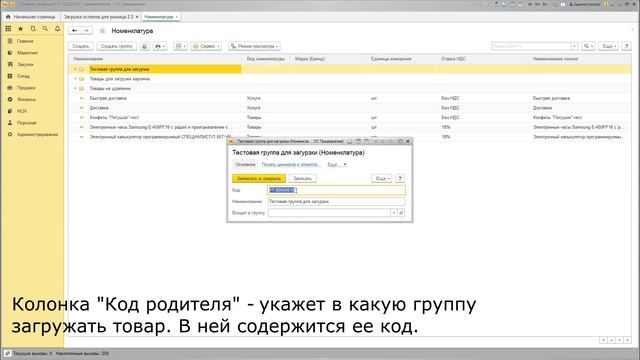The width and height of the screenshot is (640, 360).
Task: Click the item icon of Быстрая доставка
Action: click(81, 98)
